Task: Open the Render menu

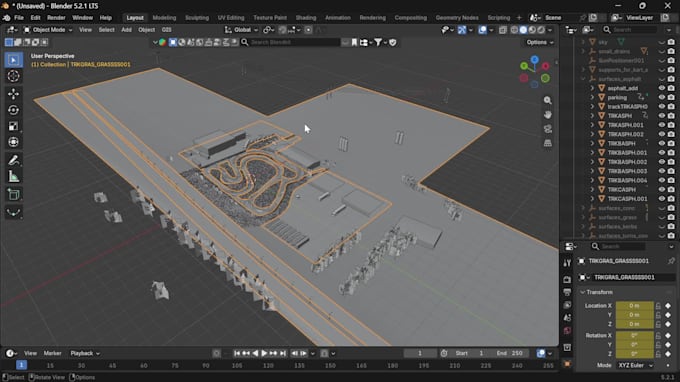Action: pyautogui.click(x=56, y=18)
